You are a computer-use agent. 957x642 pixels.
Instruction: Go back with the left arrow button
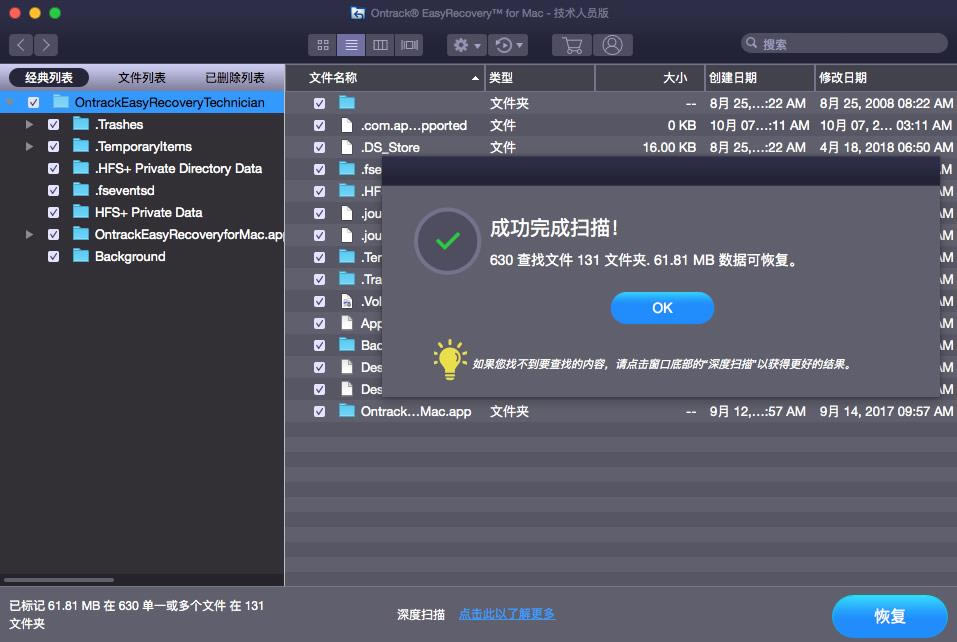click(x=21, y=45)
